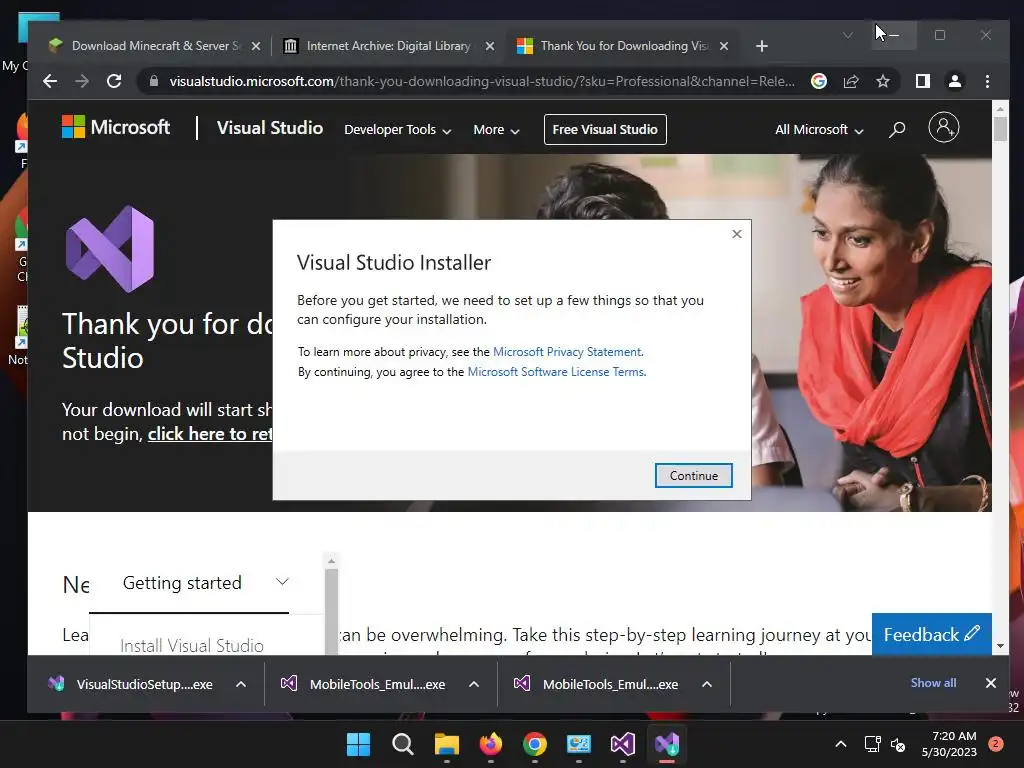
Task: Open the Control Panel taskbar icon
Action: [x=579, y=744]
